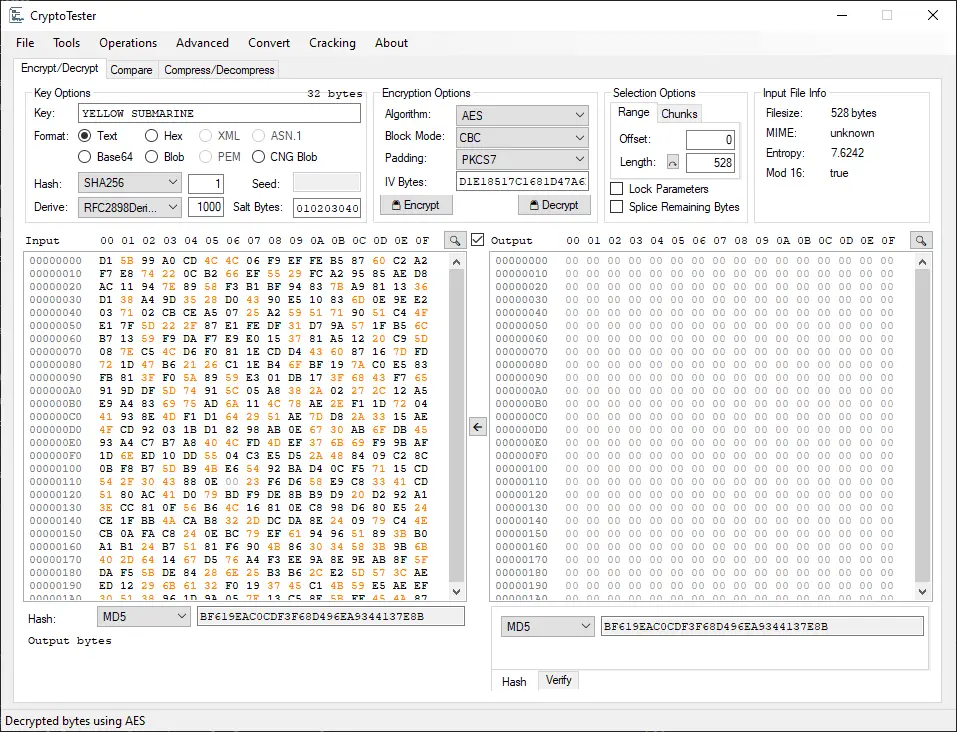Select the Hex key format radio
This screenshot has height=732, width=957.
click(x=151, y=136)
